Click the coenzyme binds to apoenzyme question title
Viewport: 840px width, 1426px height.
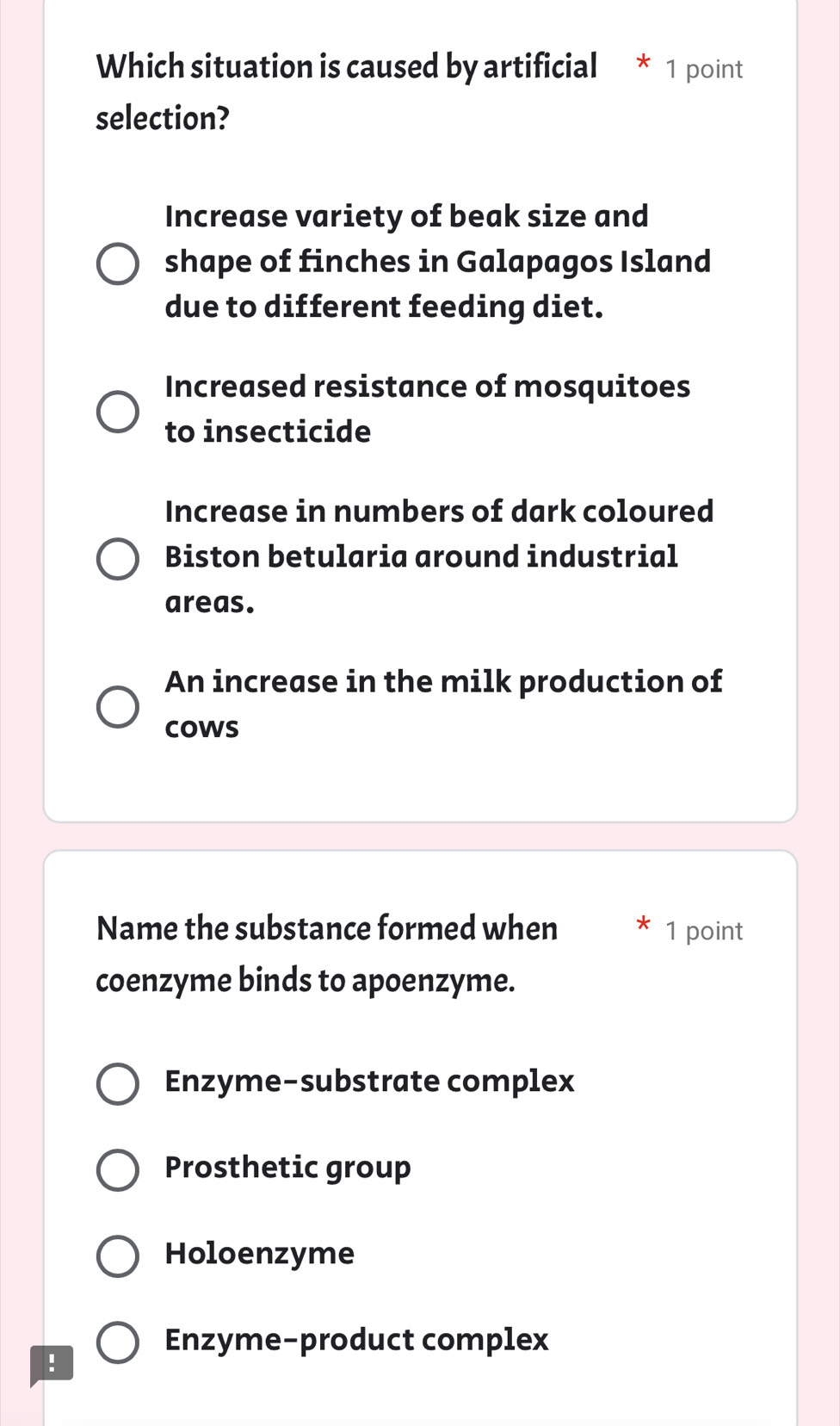coord(327,953)
